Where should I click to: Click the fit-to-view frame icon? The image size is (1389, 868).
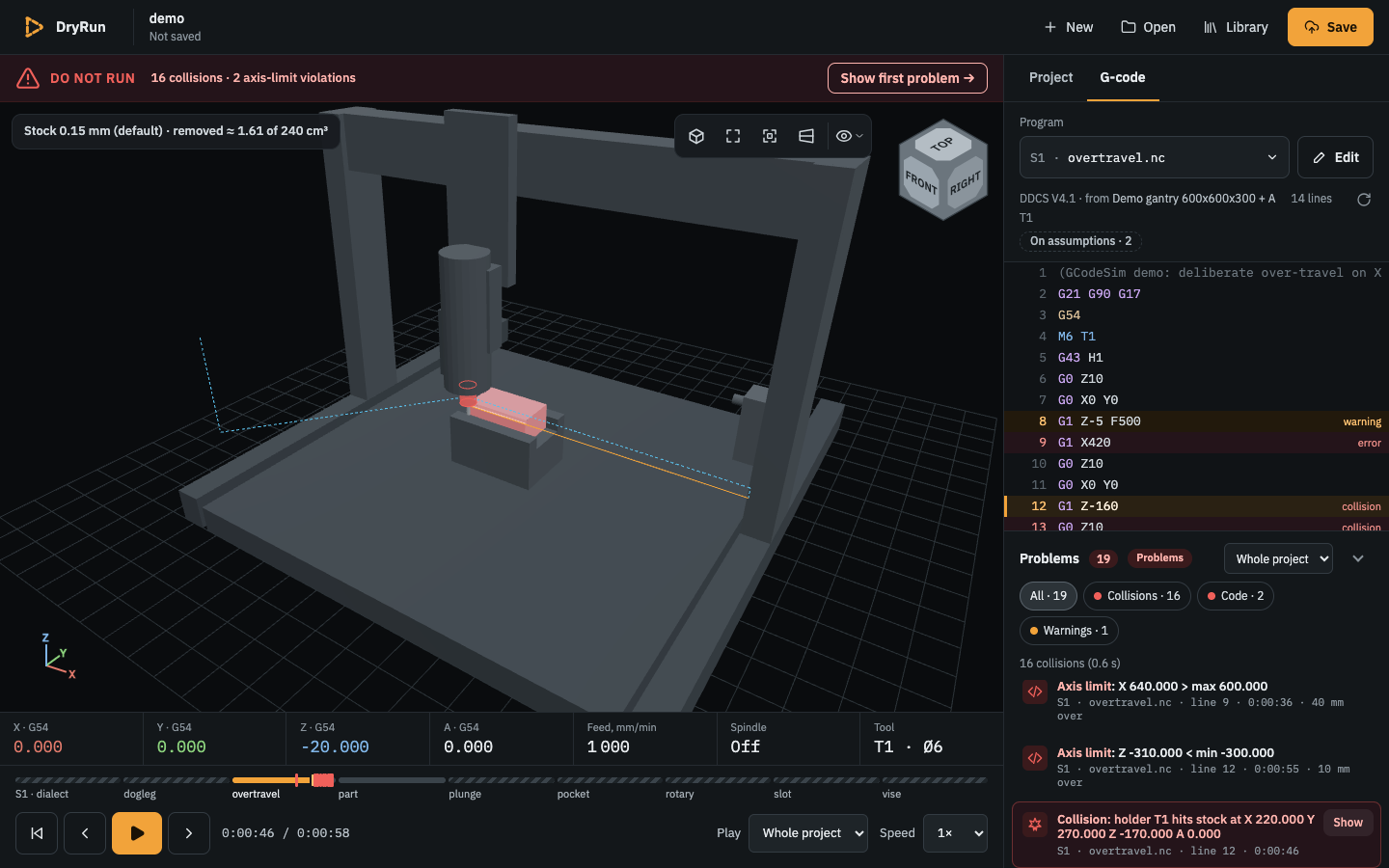click(733, 136)
